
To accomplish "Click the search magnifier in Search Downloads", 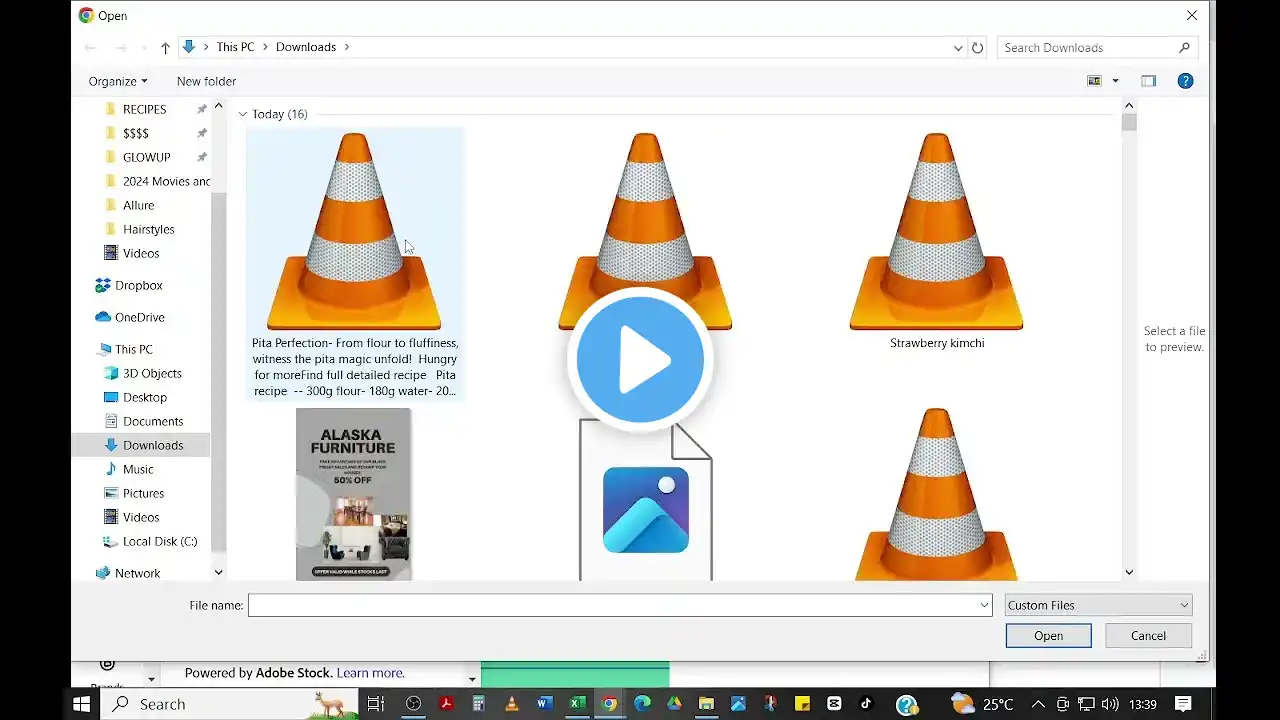I will [1184, 47].
